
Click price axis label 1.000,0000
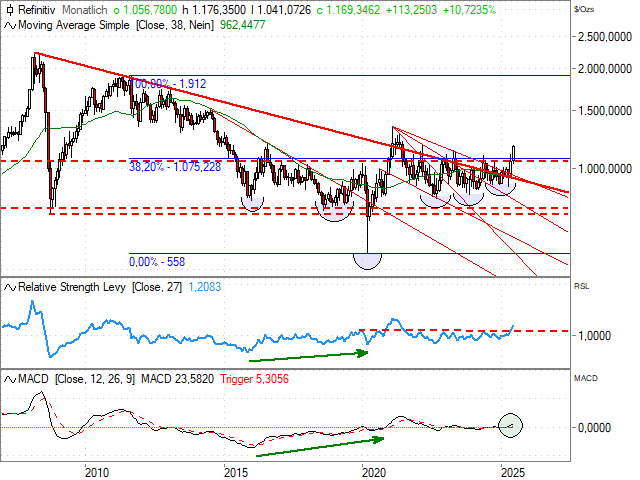605,169
